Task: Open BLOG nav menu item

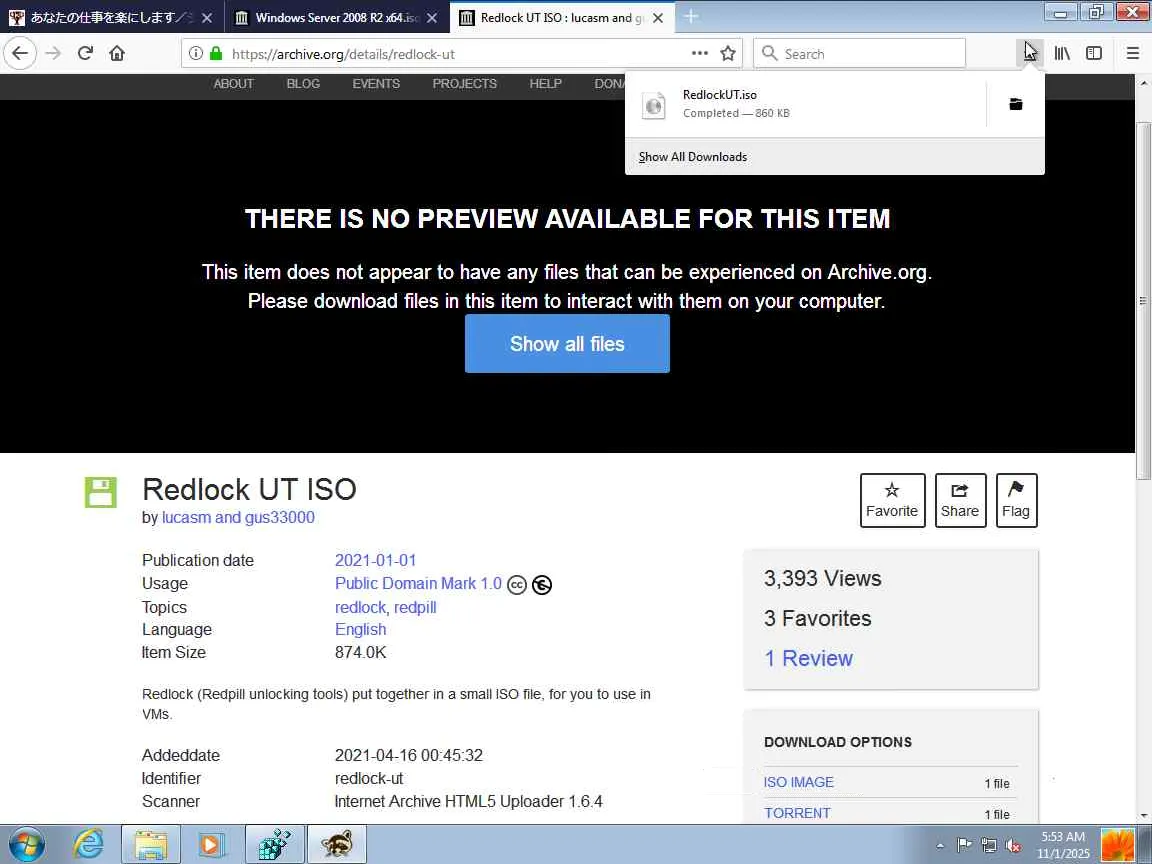Action: [x=303, y=84]
